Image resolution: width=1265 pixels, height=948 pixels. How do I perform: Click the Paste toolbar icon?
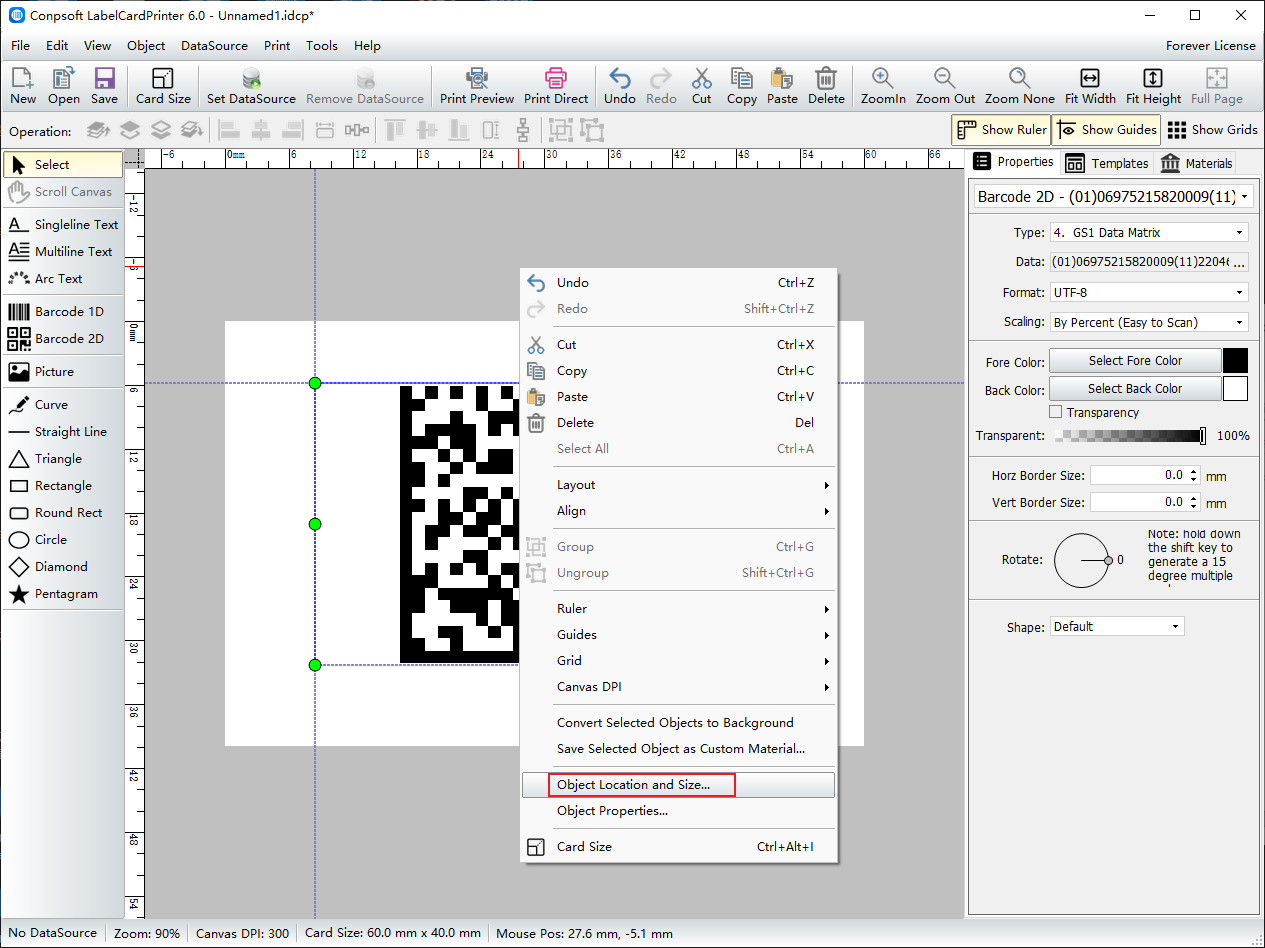point(783,86)
